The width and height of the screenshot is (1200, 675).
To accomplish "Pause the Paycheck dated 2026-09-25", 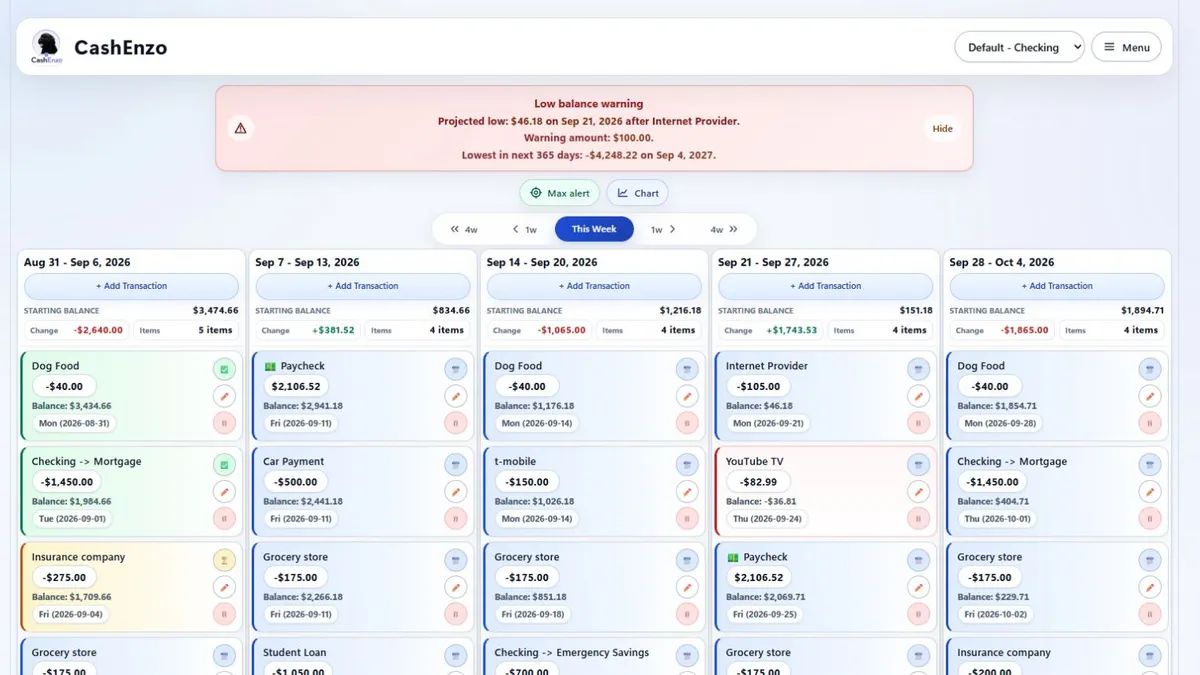I will click(919, 614).
